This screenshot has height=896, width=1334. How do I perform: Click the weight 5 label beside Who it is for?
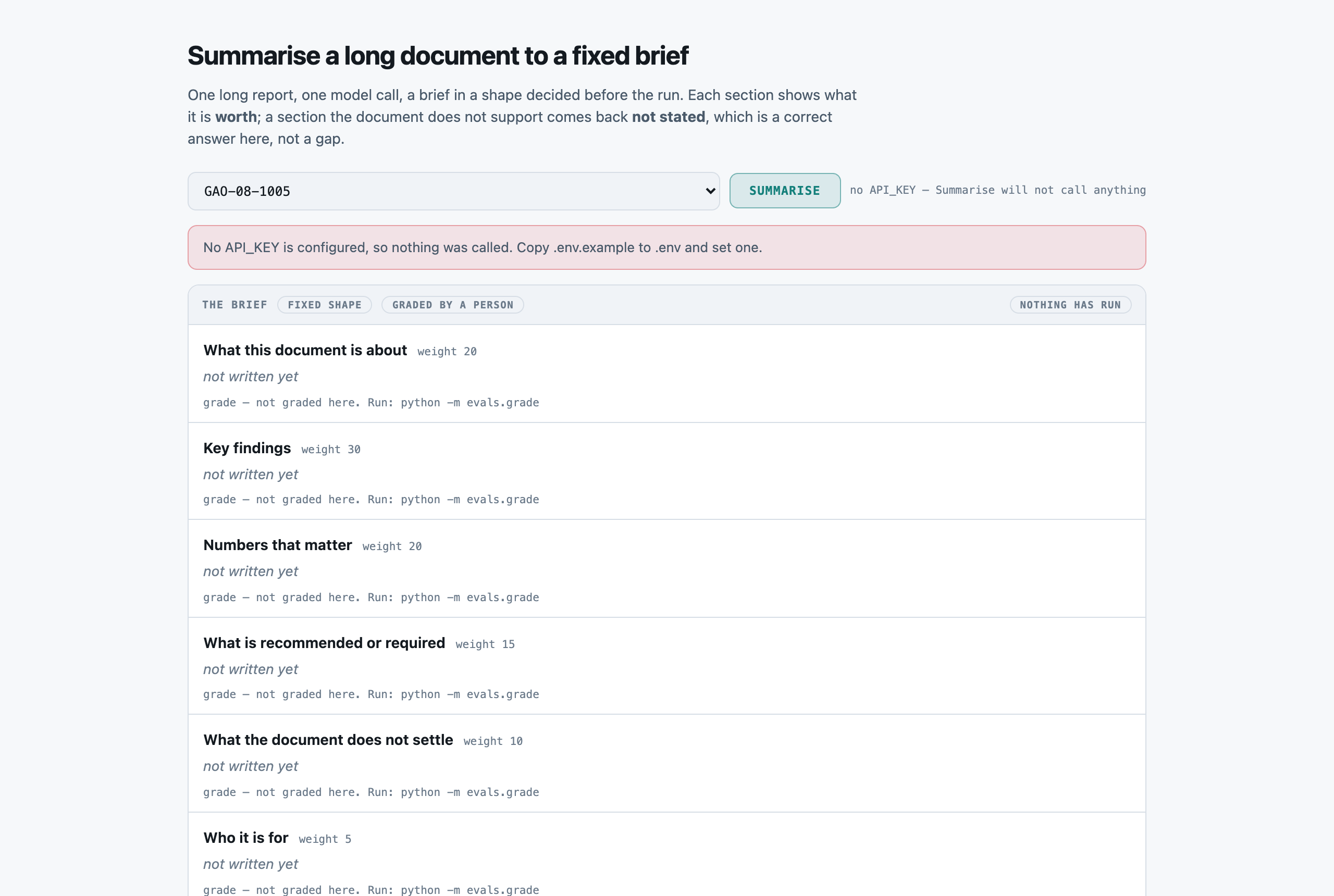coord(325,839)
